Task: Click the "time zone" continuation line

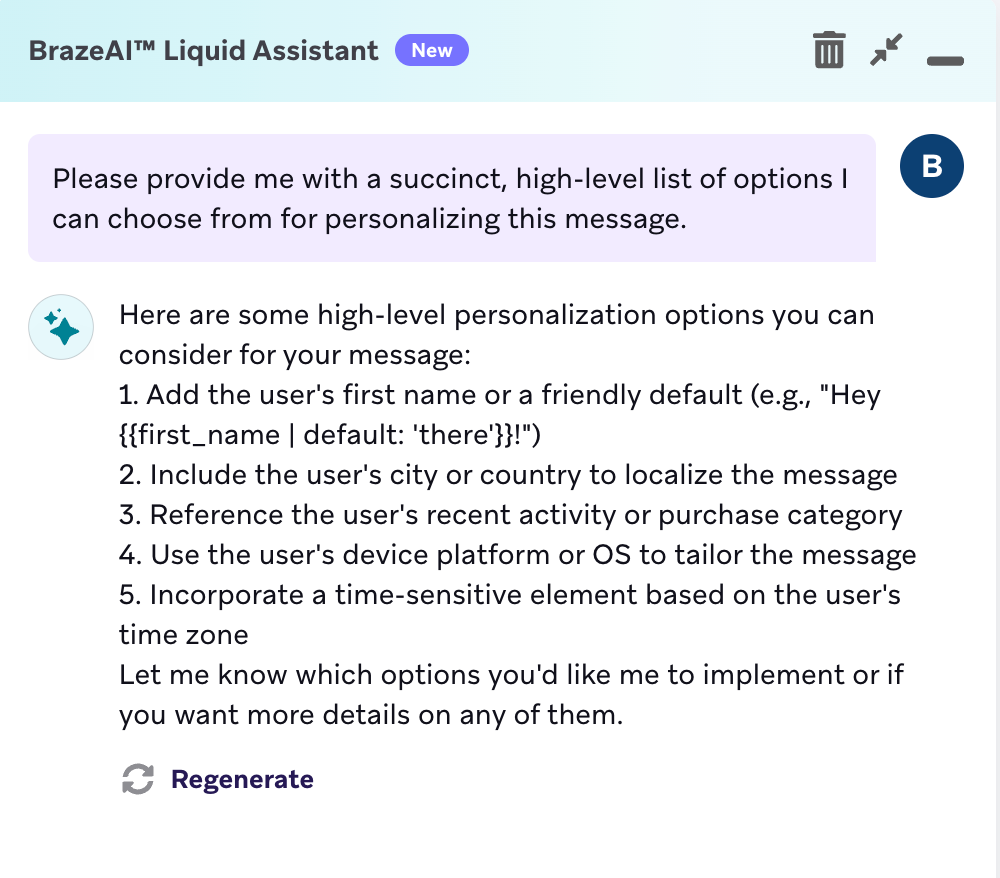Action: pyautogui.click(x=184, y=635)
